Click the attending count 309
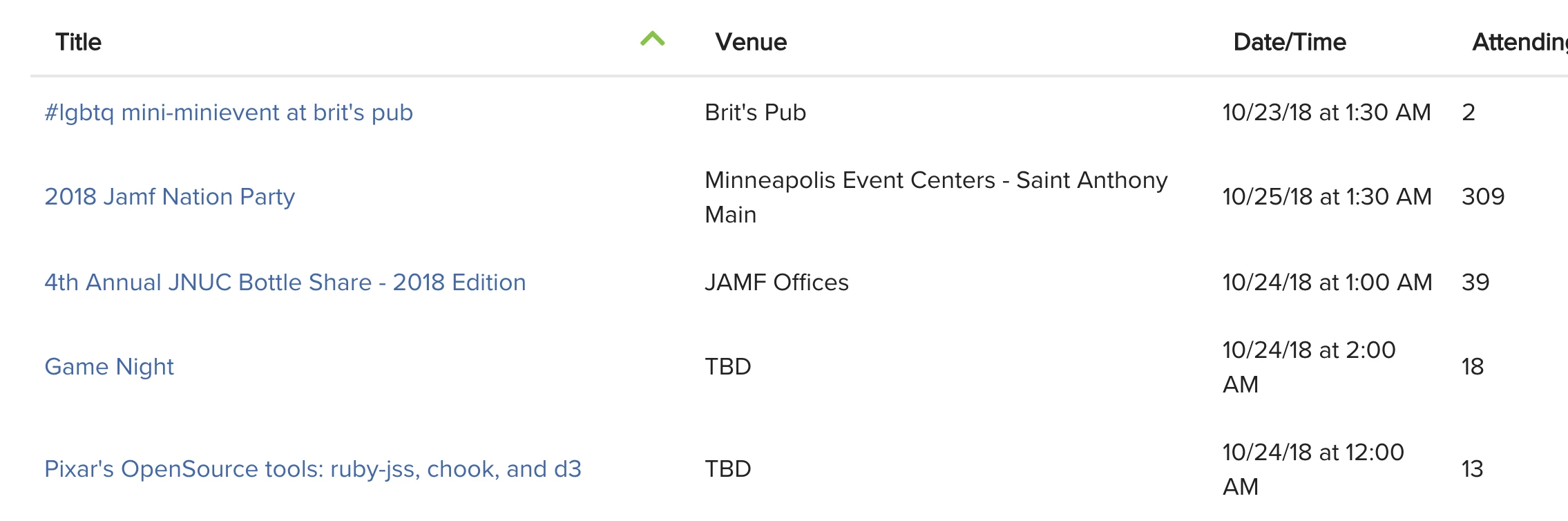Screen dimensions: 1568x521 coord(1483,196)
